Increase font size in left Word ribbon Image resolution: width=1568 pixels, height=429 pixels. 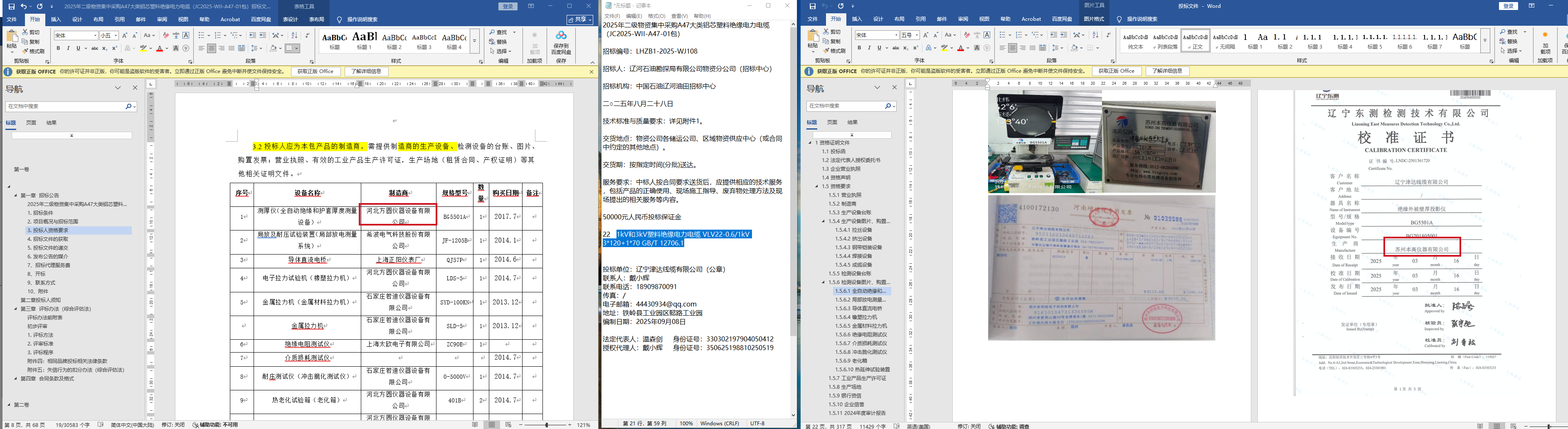click(x=126, y=35)
